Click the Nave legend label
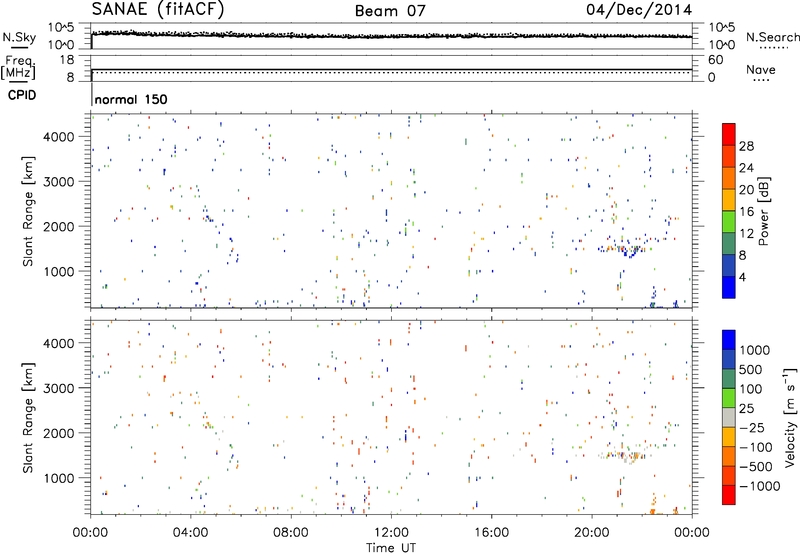Screen dimensions: 800x554 click(x=761, y=69)
